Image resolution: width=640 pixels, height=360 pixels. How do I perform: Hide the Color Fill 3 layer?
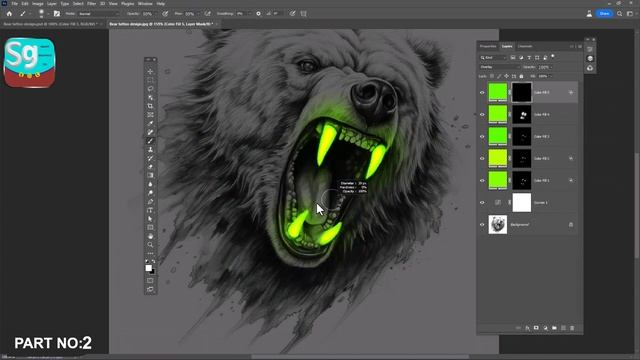pos(482,137)
